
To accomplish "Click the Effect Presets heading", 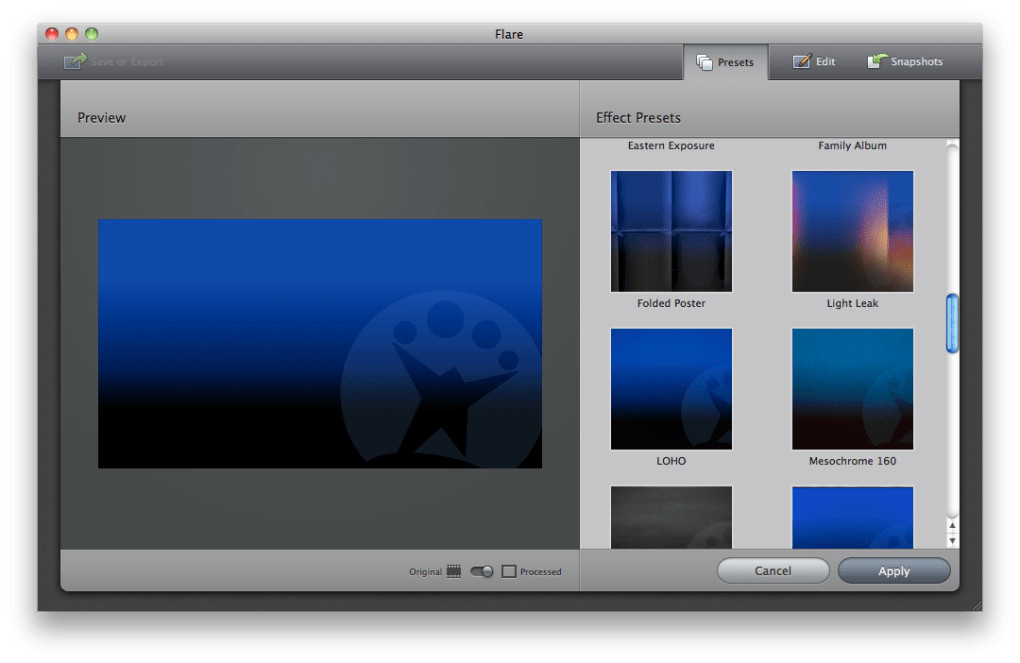I will 638,118.
